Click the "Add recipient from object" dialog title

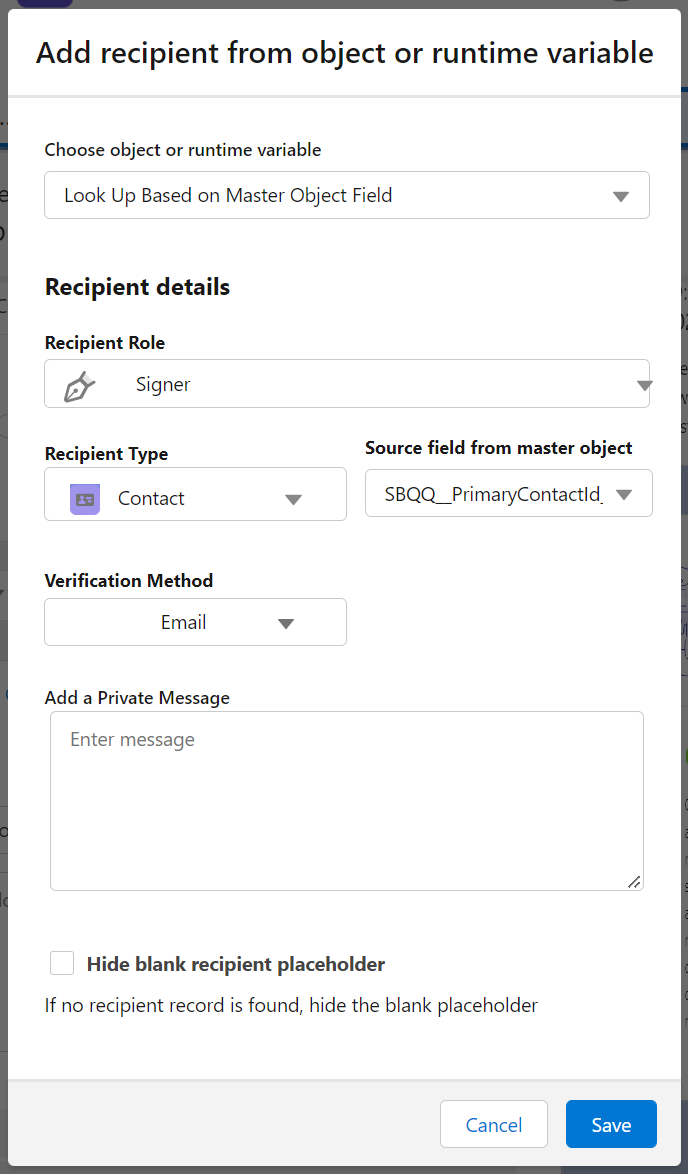coord(345,53)
